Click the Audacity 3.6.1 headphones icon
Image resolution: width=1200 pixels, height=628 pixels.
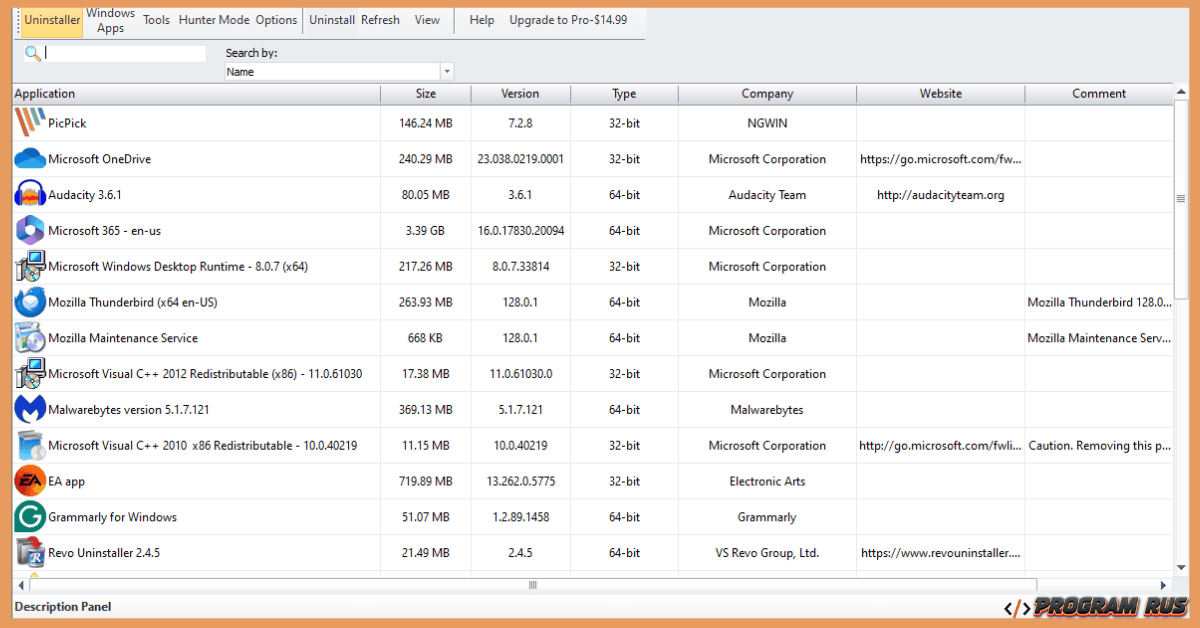[x=29, y=194]
